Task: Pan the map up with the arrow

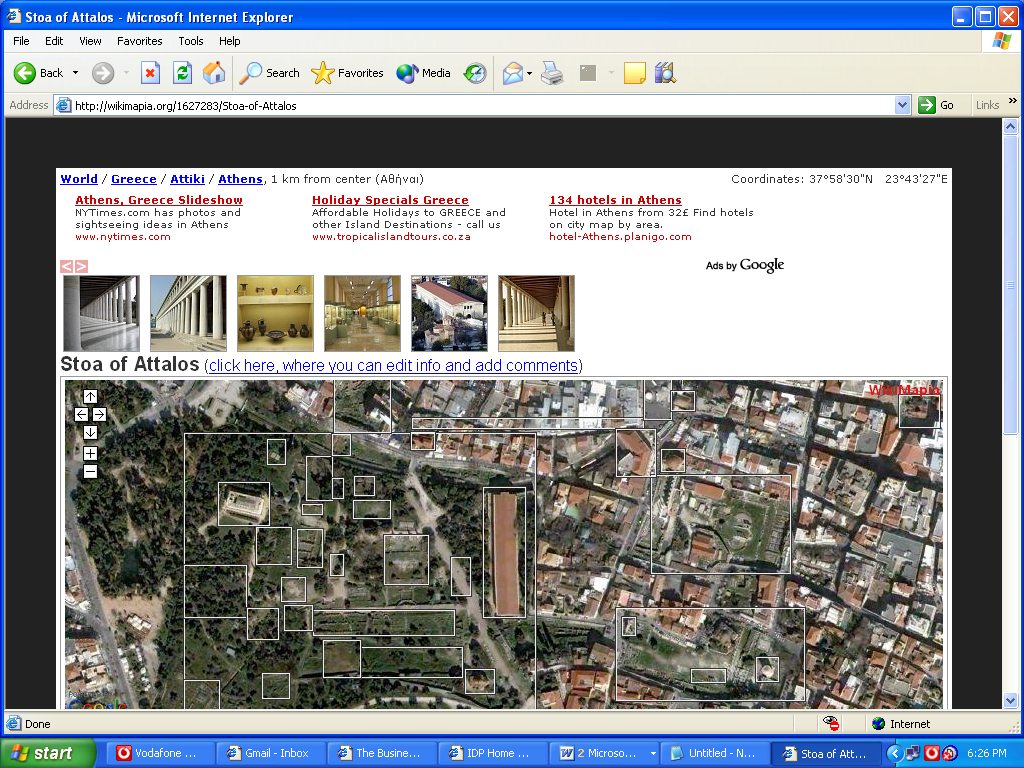Action: click(90, 396)
